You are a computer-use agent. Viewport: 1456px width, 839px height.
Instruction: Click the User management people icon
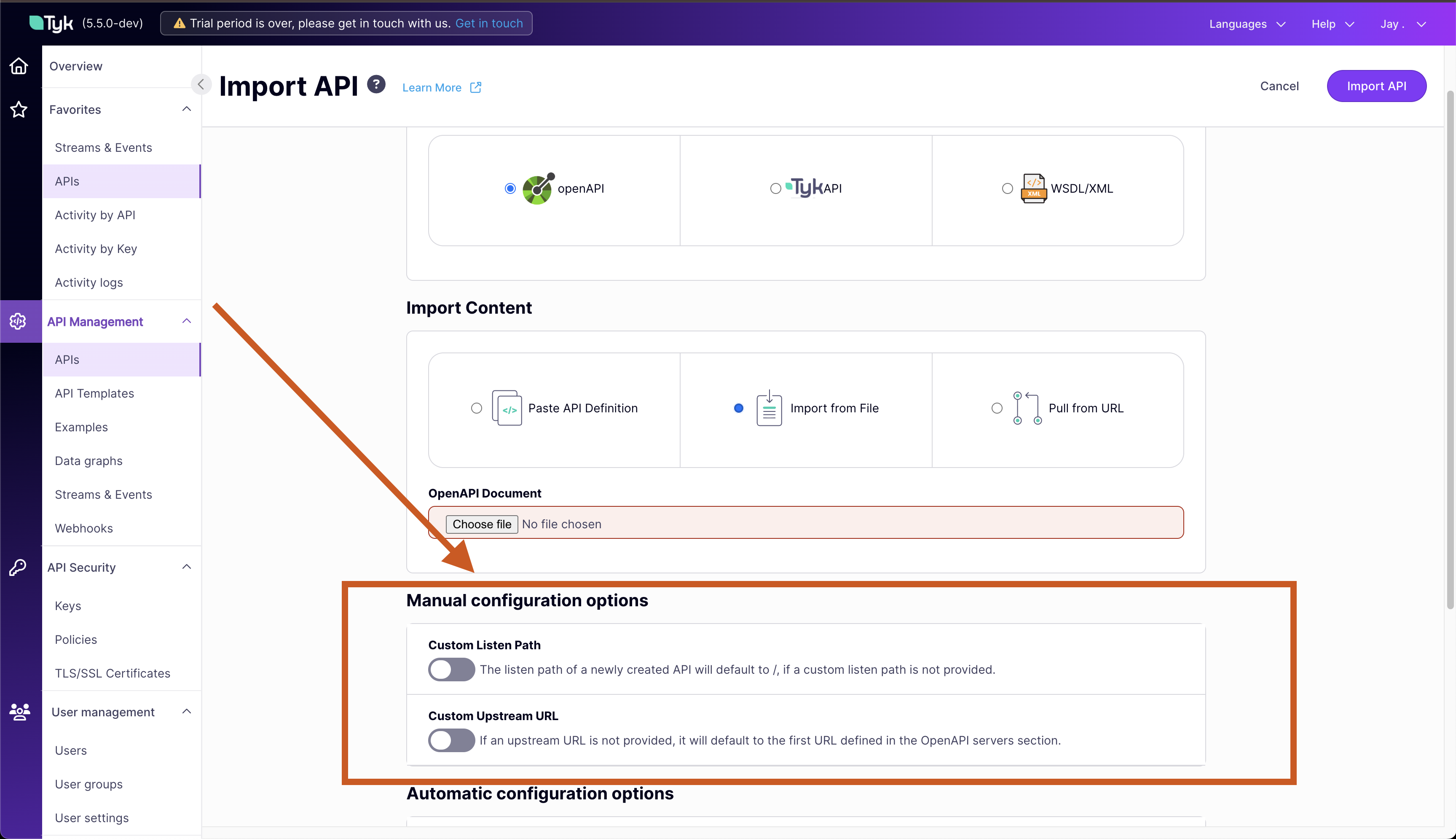(19, 712)
